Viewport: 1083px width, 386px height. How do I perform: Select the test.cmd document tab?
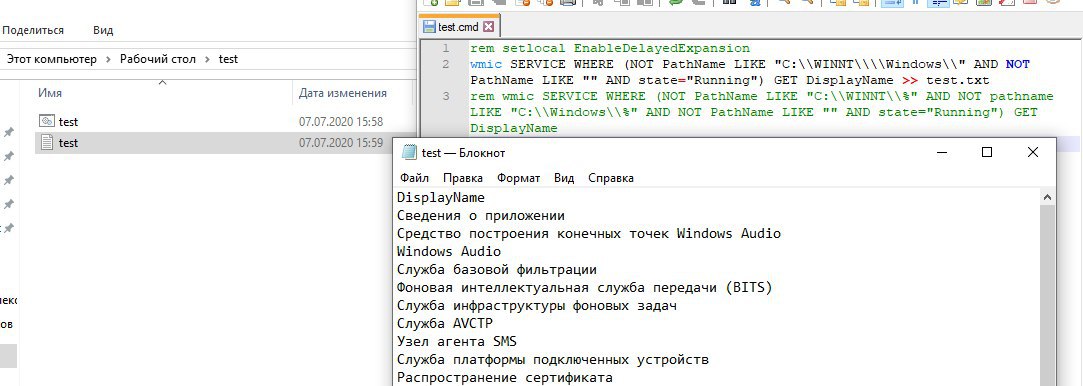pos(459,28)
